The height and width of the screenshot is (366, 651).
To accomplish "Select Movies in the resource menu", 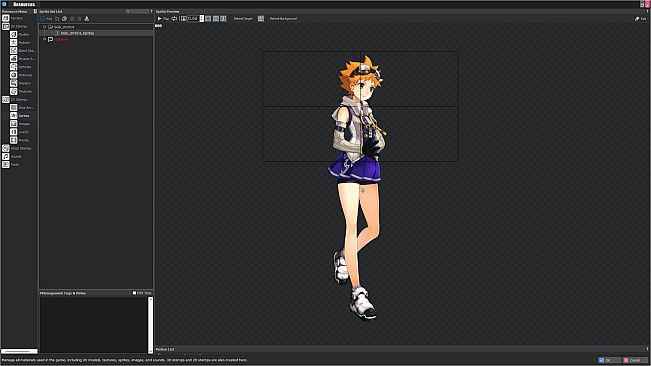I will pyautogui.click(x=20, y=140).
